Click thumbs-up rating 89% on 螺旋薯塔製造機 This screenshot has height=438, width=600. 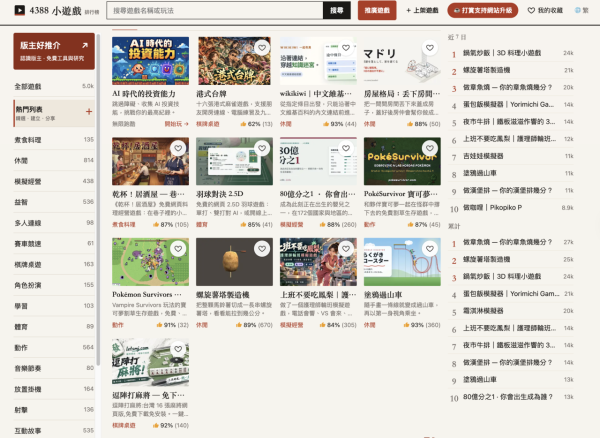[254, 325]
